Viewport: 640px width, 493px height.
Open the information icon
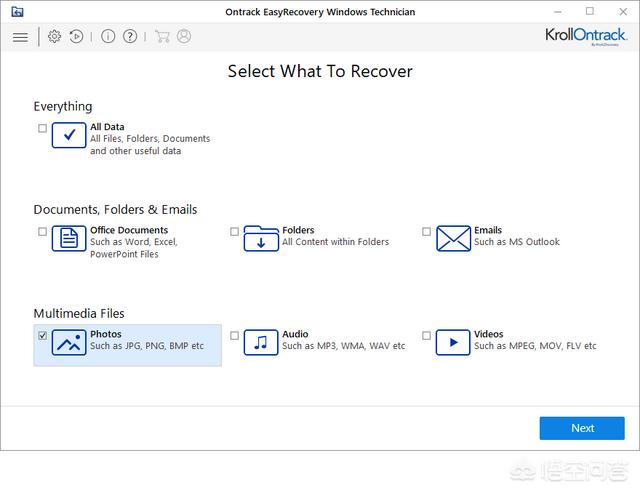tap(108, 36)
